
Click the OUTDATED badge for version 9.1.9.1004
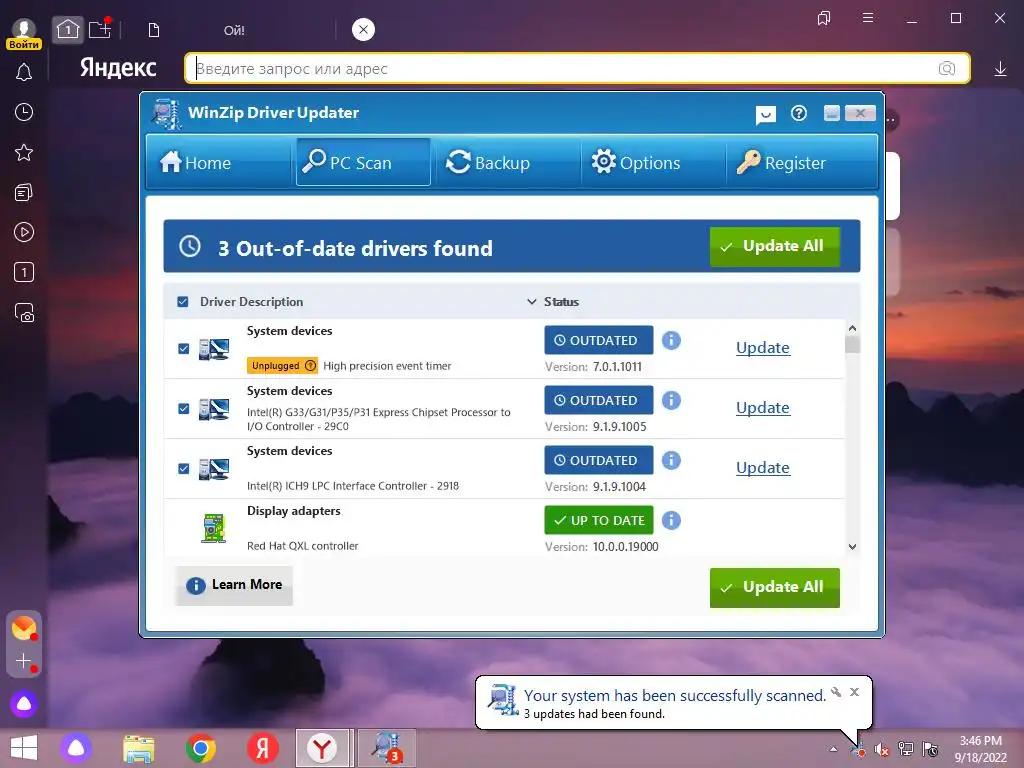point(599,460)
